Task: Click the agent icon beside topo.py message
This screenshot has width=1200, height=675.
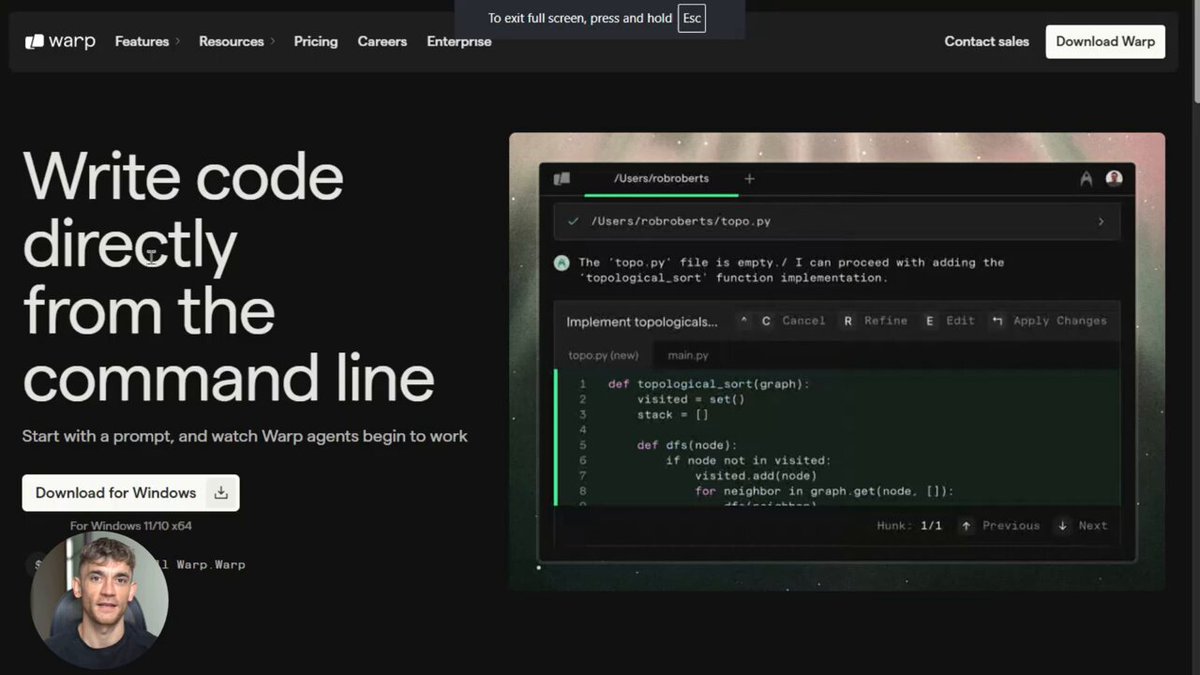Action: click(x=561, y=263)
